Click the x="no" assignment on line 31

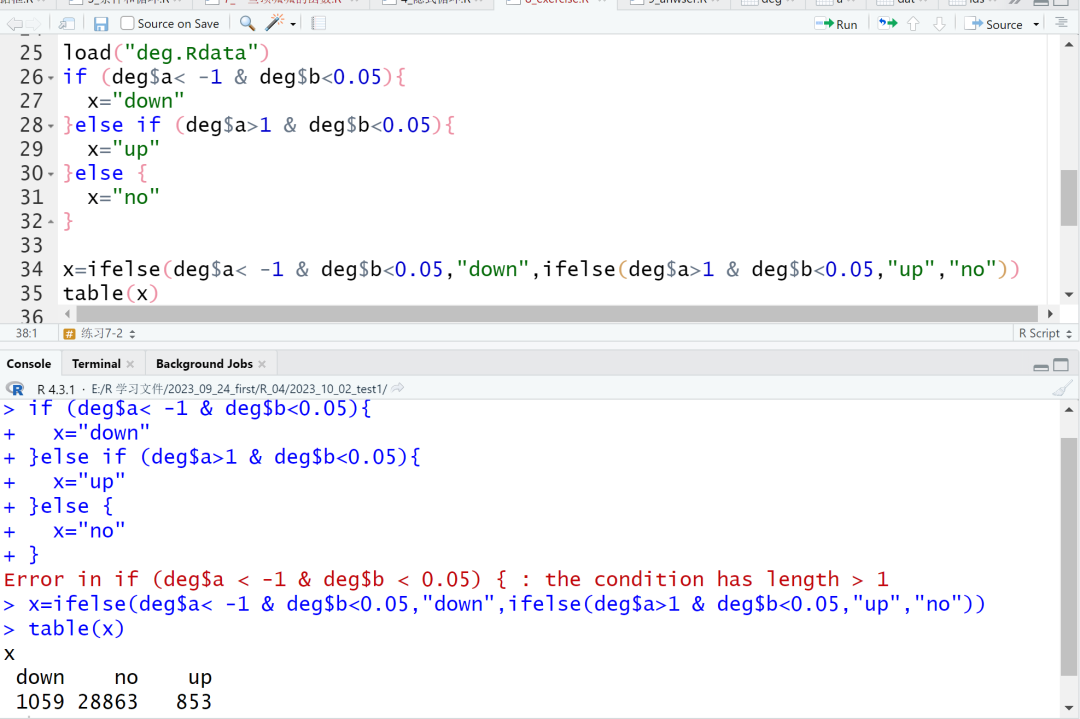pyautogui.click(x=123, y=198)
